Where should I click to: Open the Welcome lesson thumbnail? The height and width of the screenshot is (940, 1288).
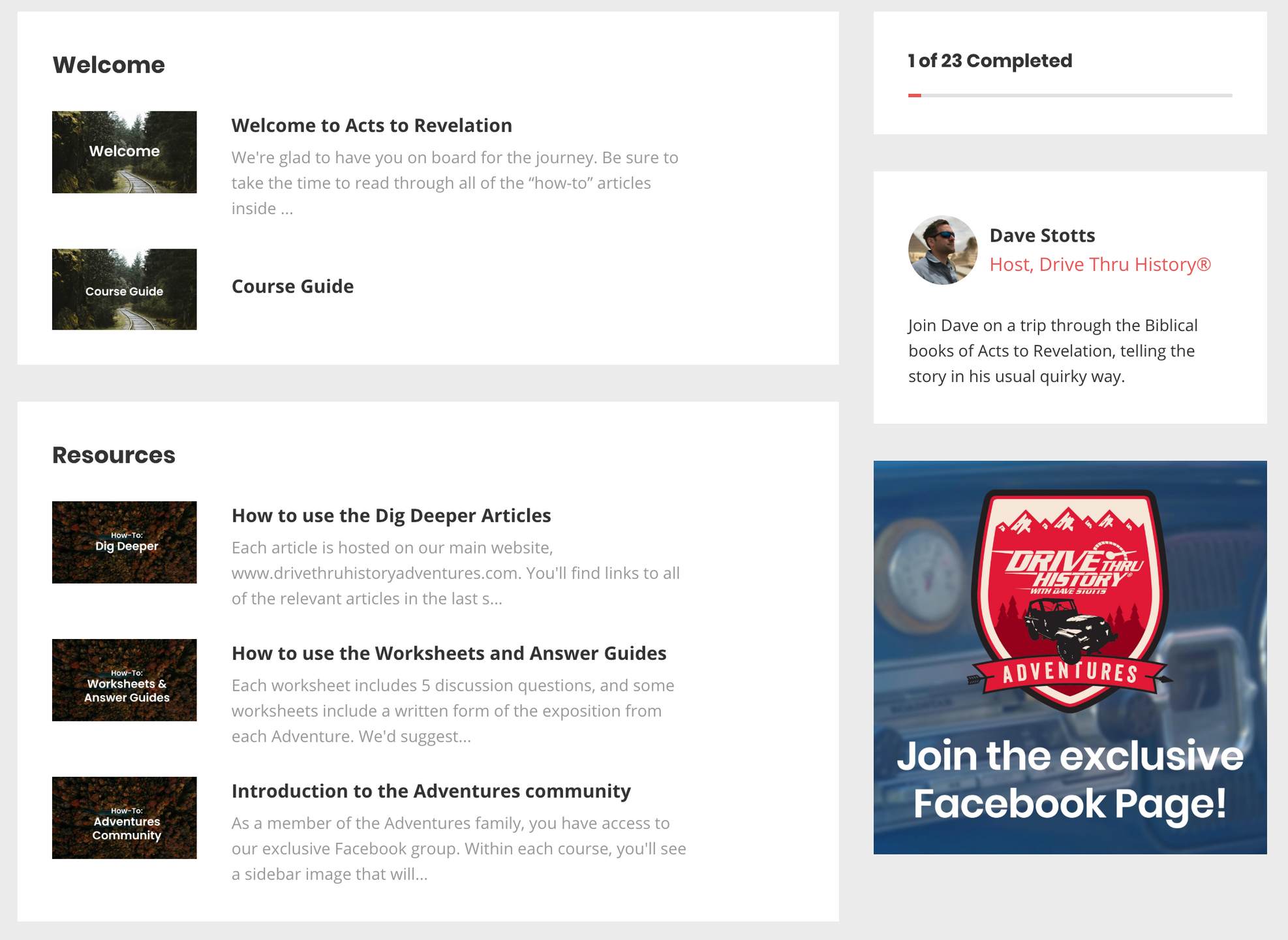[x=124, y=152]
